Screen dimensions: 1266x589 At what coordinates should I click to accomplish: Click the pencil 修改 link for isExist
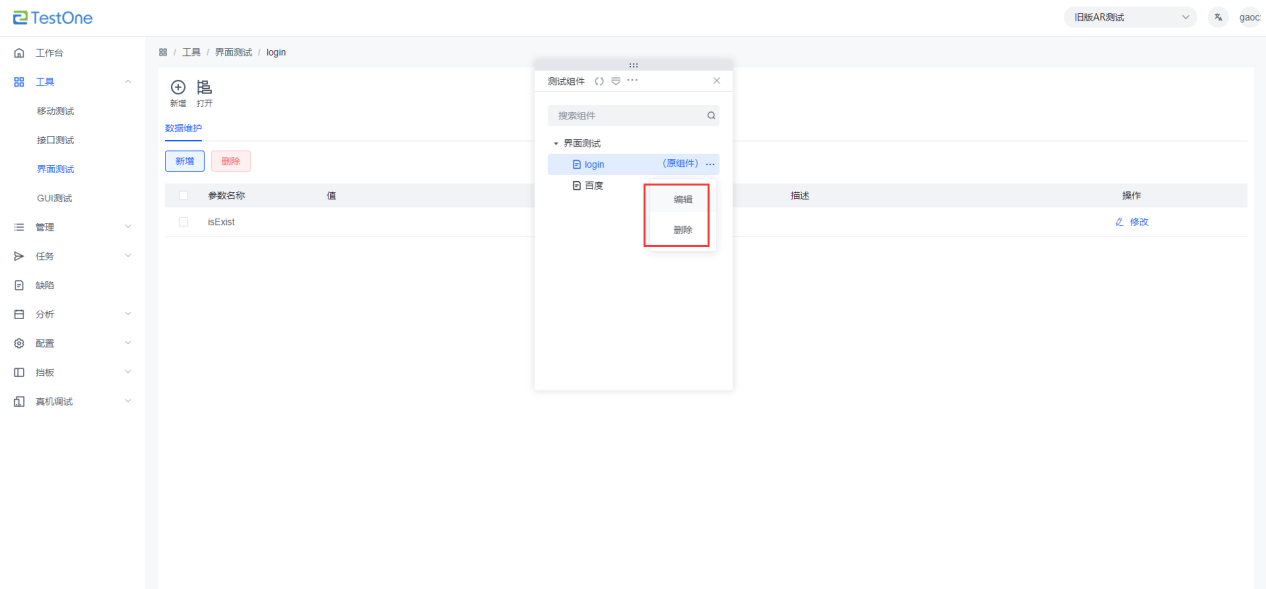(1132, 222)
